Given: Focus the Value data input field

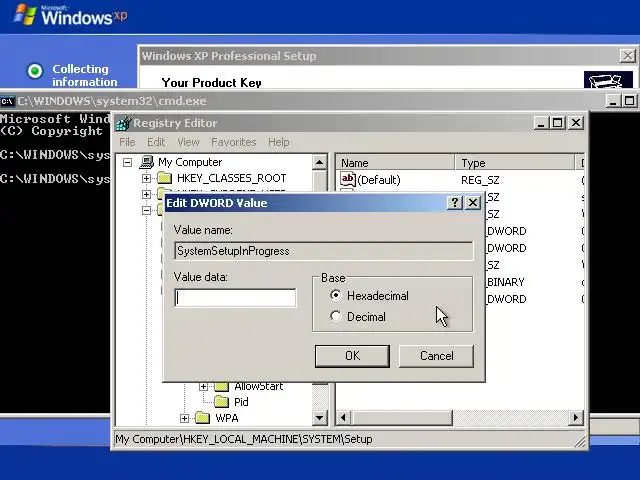Looking at the screenshot, I should (235, 298).
